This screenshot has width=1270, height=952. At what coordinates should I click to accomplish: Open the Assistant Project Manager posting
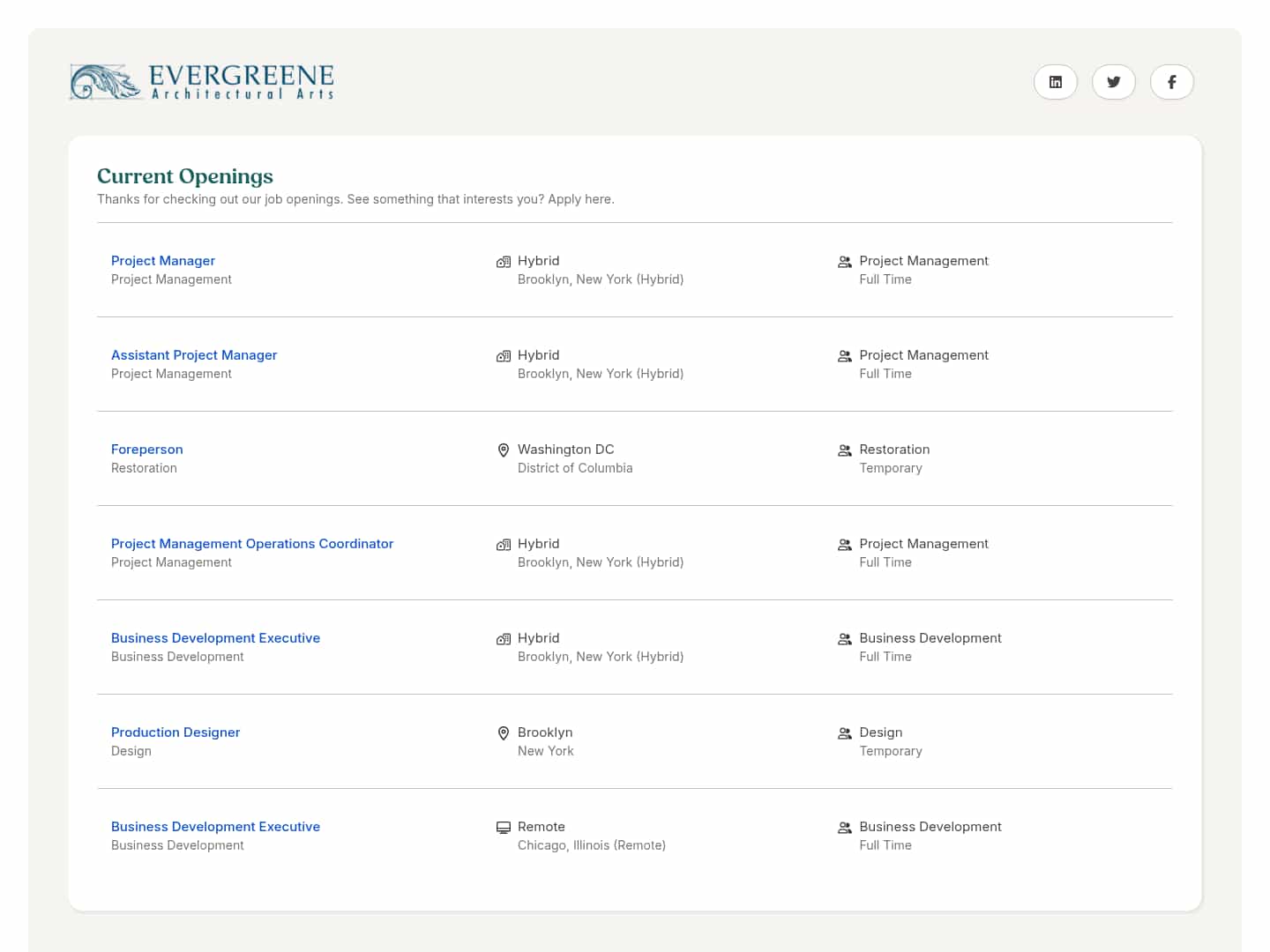pos(194,355)
